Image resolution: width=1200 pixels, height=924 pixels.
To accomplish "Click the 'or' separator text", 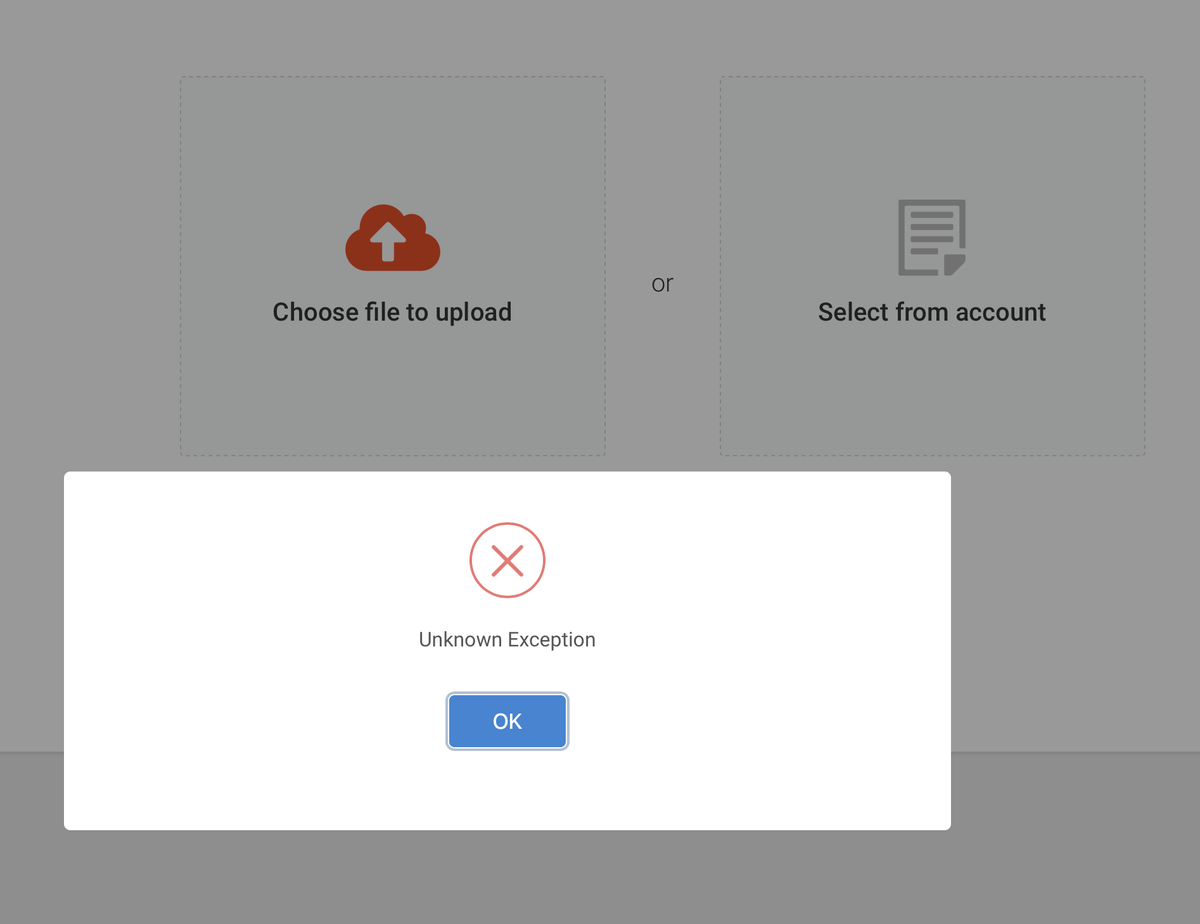I will click(x=662, y=284).
